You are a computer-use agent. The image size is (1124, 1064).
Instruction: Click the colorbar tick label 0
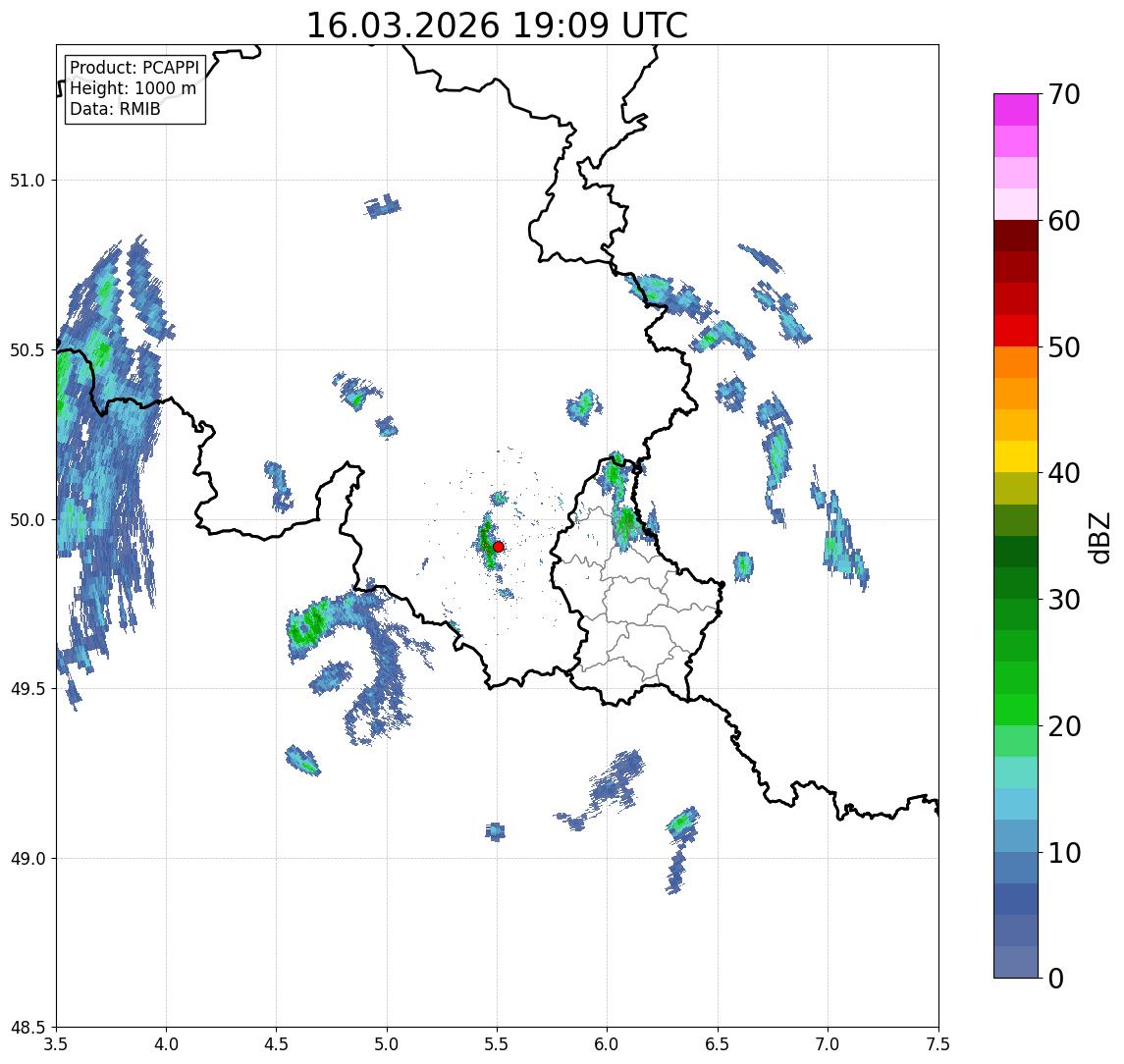(1056, 978)
